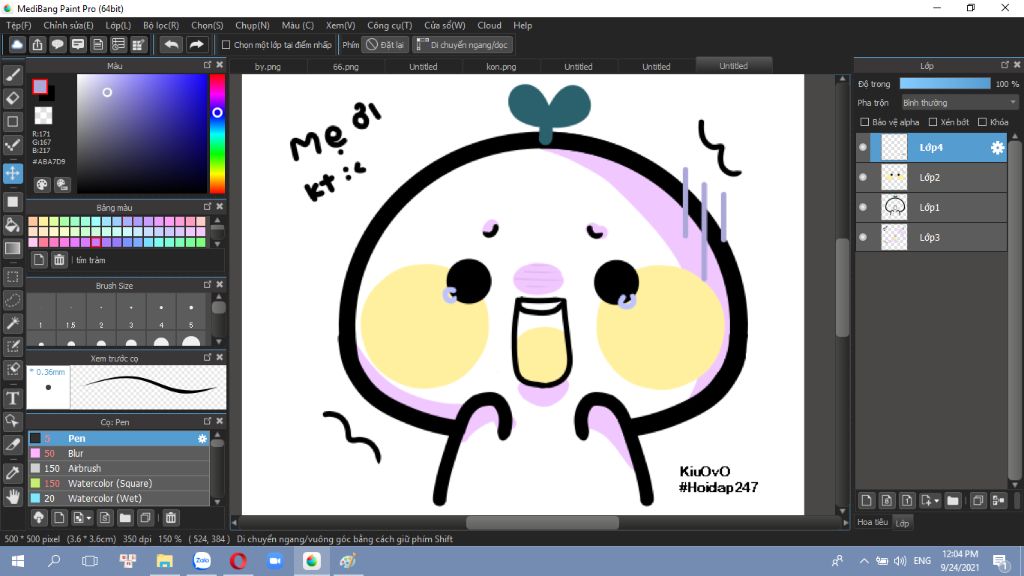Undock the Brush Size panel
This screenshot has width=1024, height=576.
click(x=208, y=285)
